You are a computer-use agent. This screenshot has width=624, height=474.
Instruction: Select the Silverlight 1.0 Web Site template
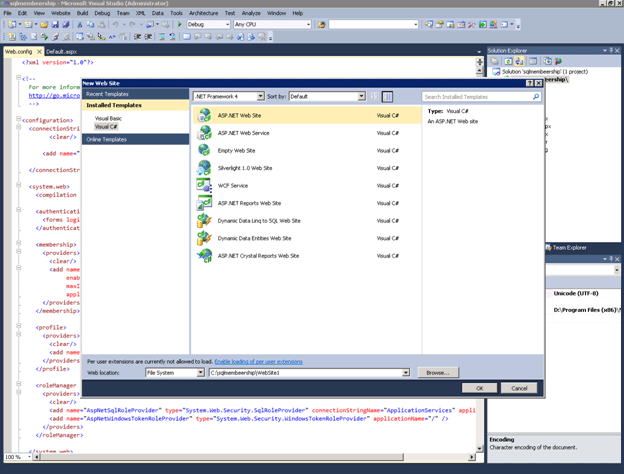[x=307, y=168]
